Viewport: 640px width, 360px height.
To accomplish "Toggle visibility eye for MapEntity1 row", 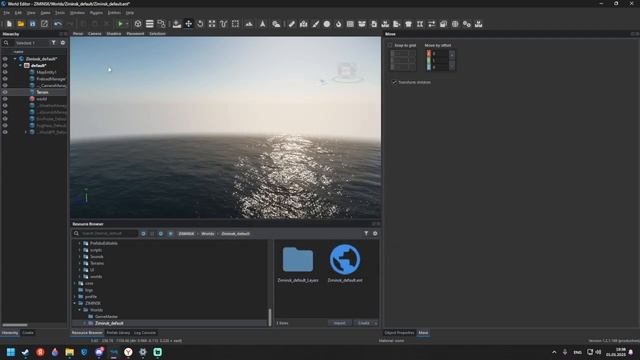I will pos(5,72).
